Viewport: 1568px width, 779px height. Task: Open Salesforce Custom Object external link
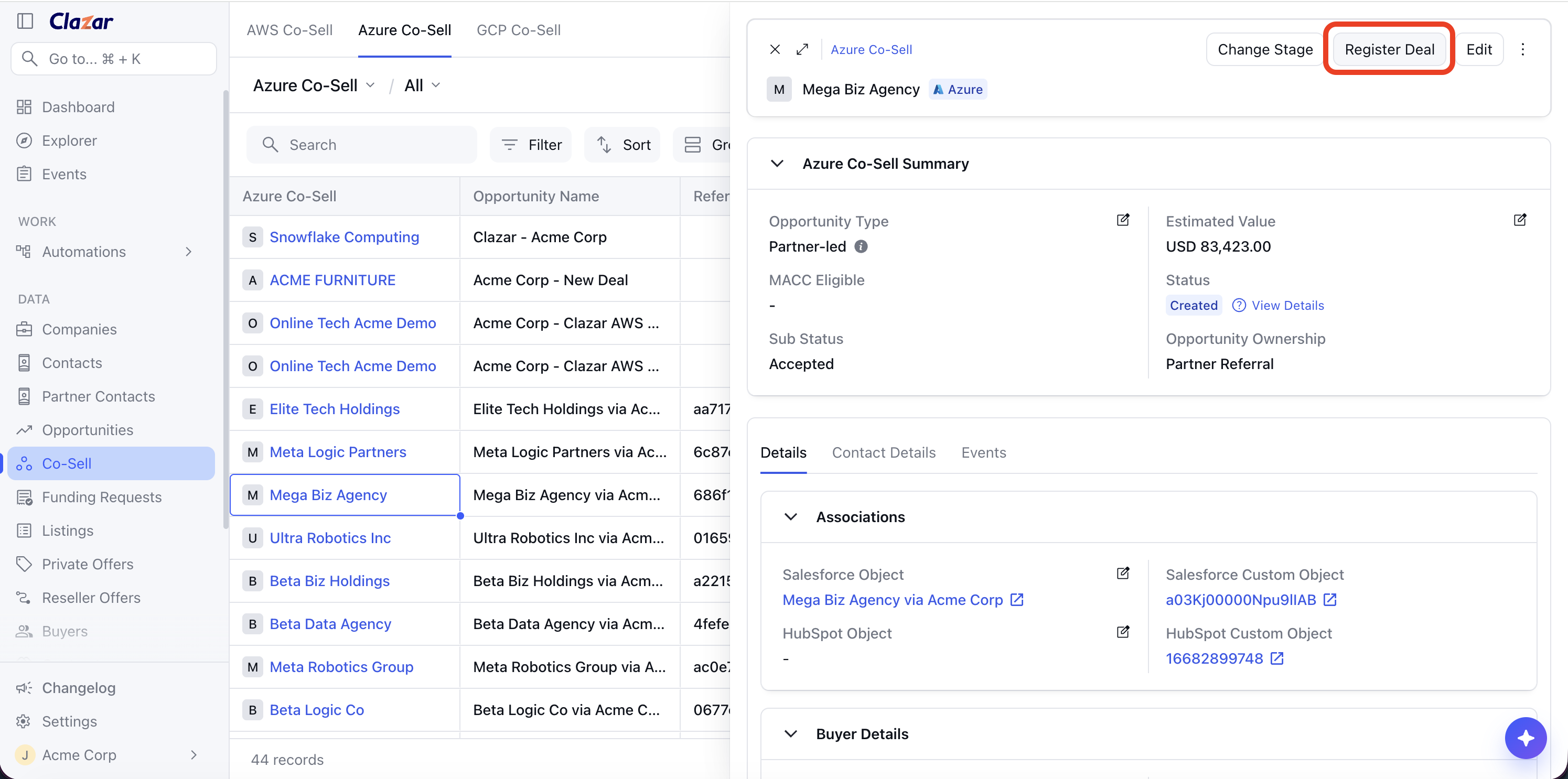(1330, 600)
